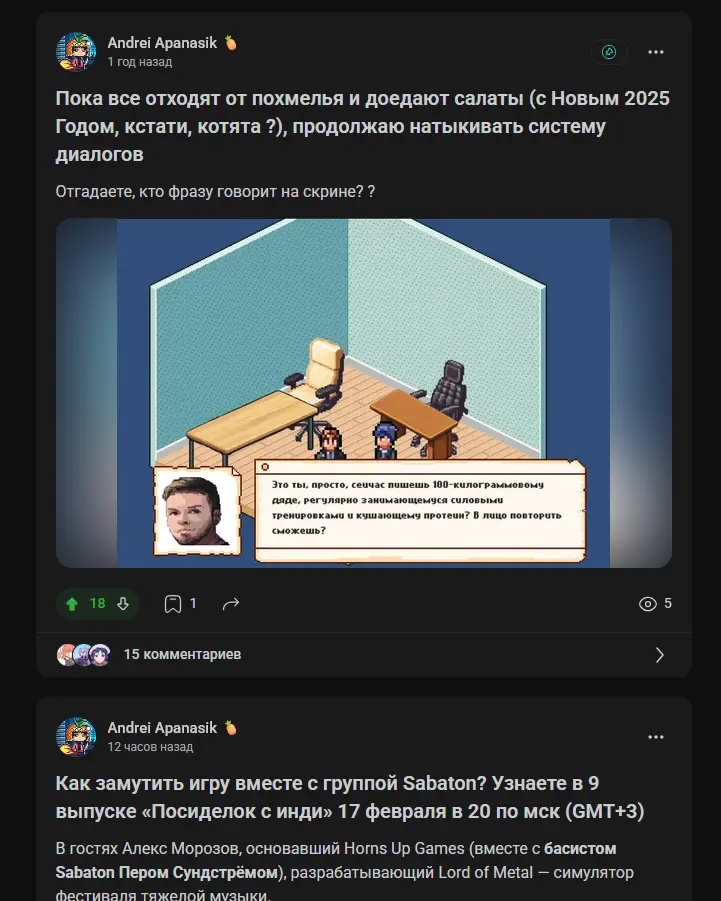The height and width of the screenshot is (901, 721).
Task: Open the 15 комментариев link
Action: click(182, 654)
